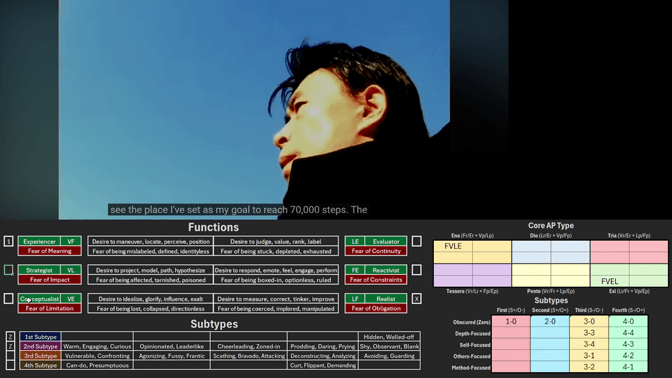Viewport: 672px width, 378px height.
Task: Click 'Desire to maneuver, locate, perceive, position'
Action: [150, 241]
